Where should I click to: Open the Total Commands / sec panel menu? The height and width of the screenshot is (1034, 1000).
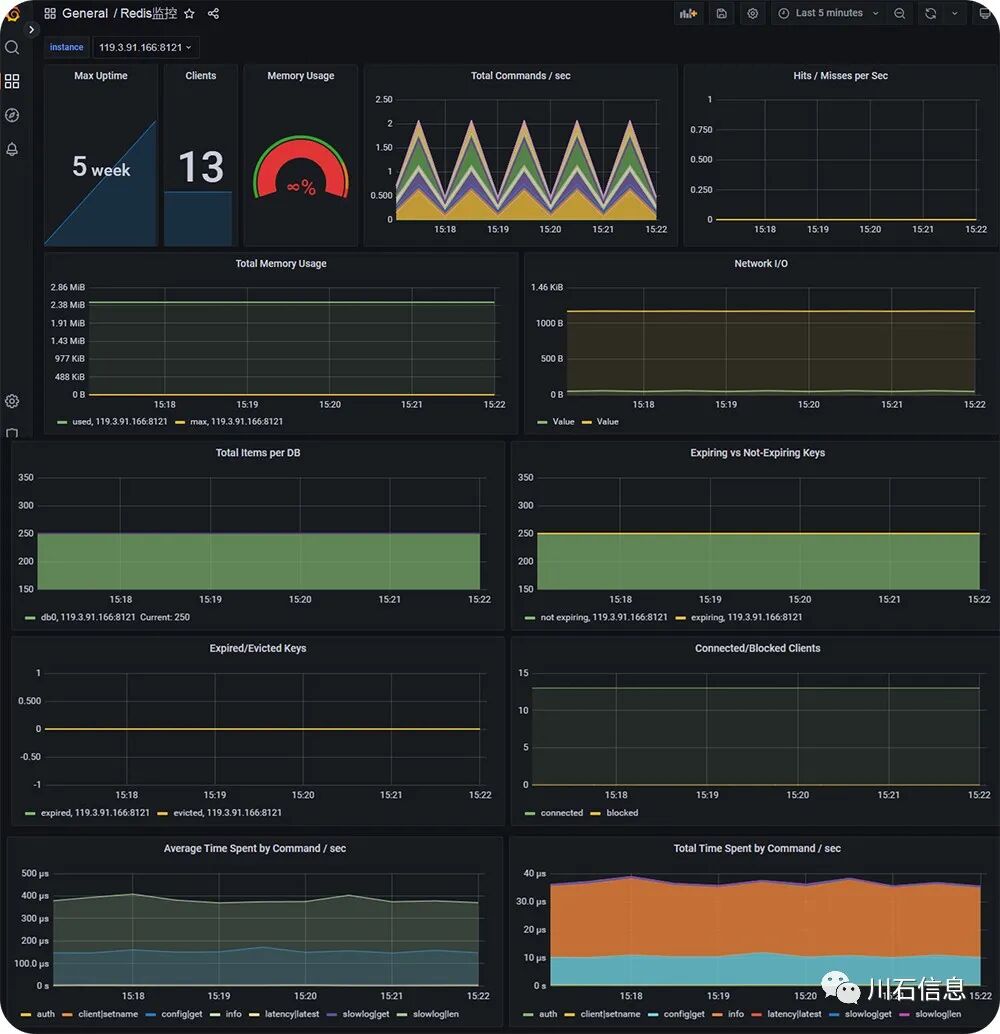pyautogui.click(x=520, y=76)
